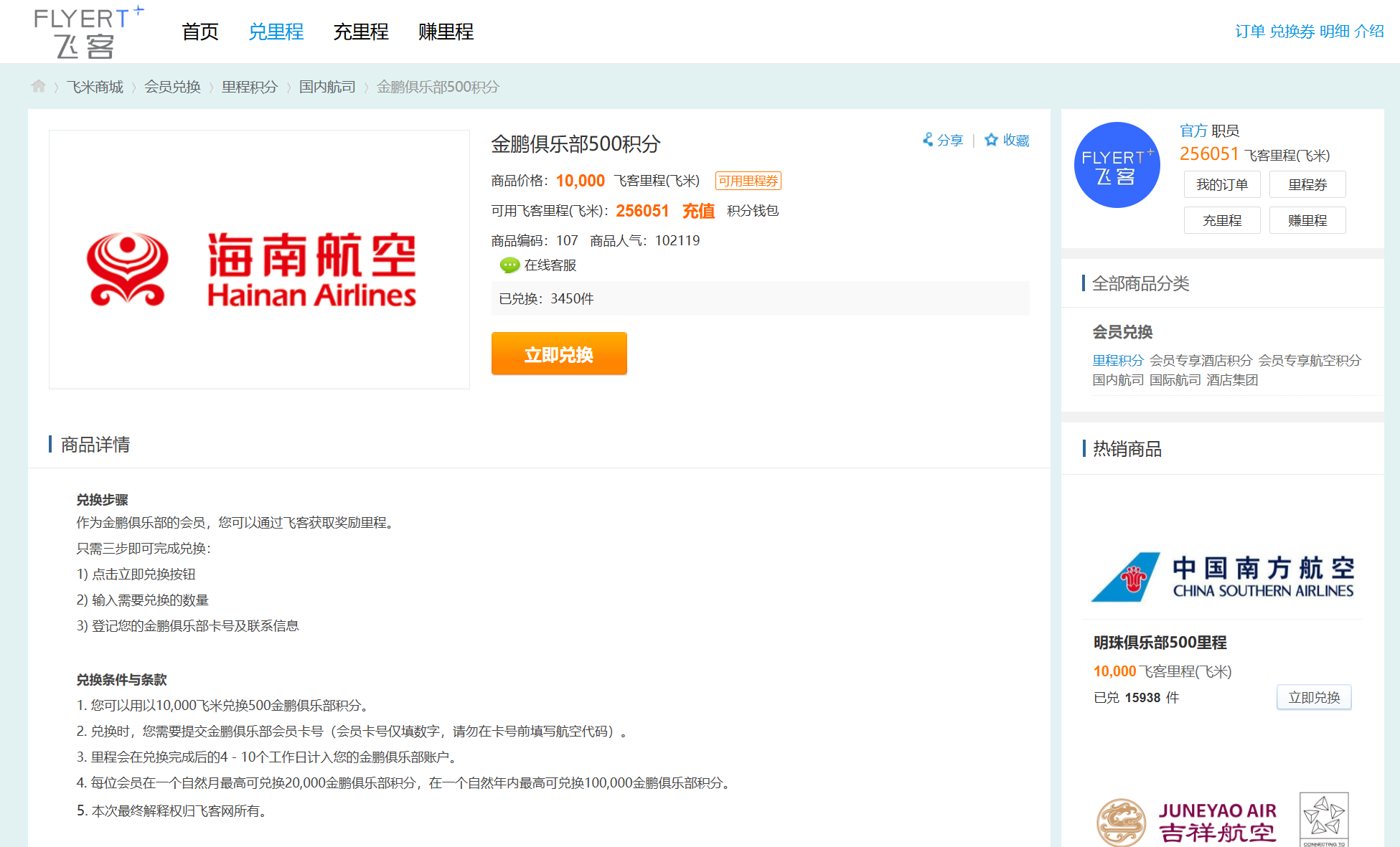This screenshot has width=1400, height=847.
Task: Open online customer service chat icon
Action: [509, 265]
